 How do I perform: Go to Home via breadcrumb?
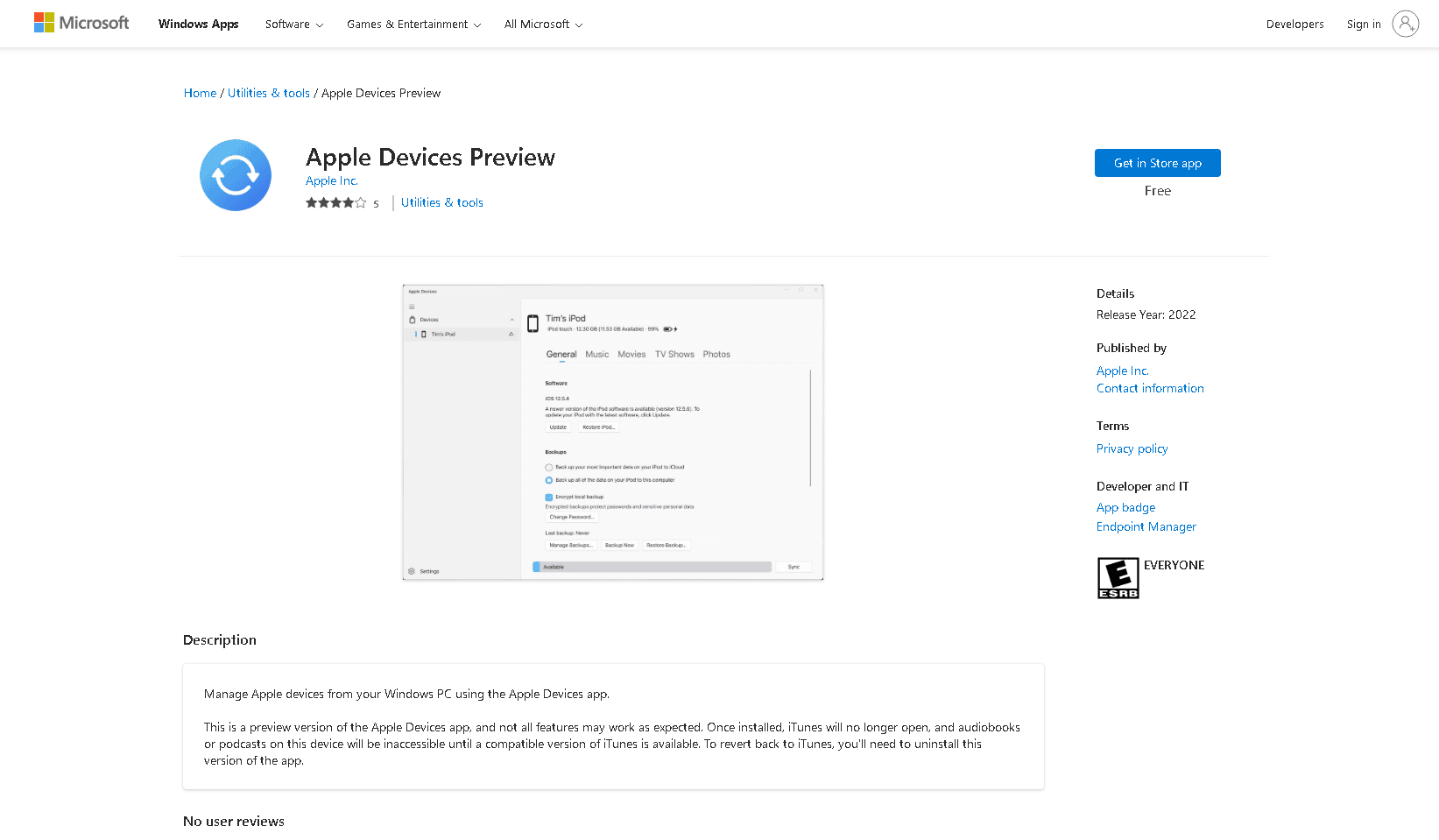(200, 93)
